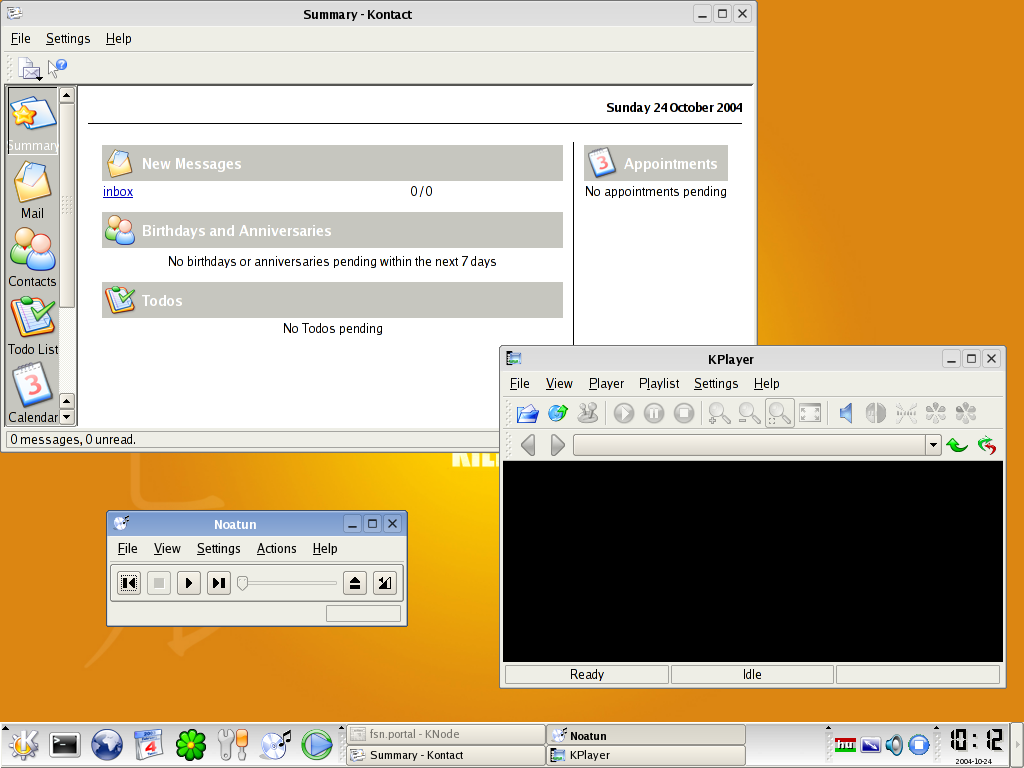The image size is (1024, 768).
Task: Click the sparkle icon after contrast in KPlayer
Action: (x=906, y=413)
